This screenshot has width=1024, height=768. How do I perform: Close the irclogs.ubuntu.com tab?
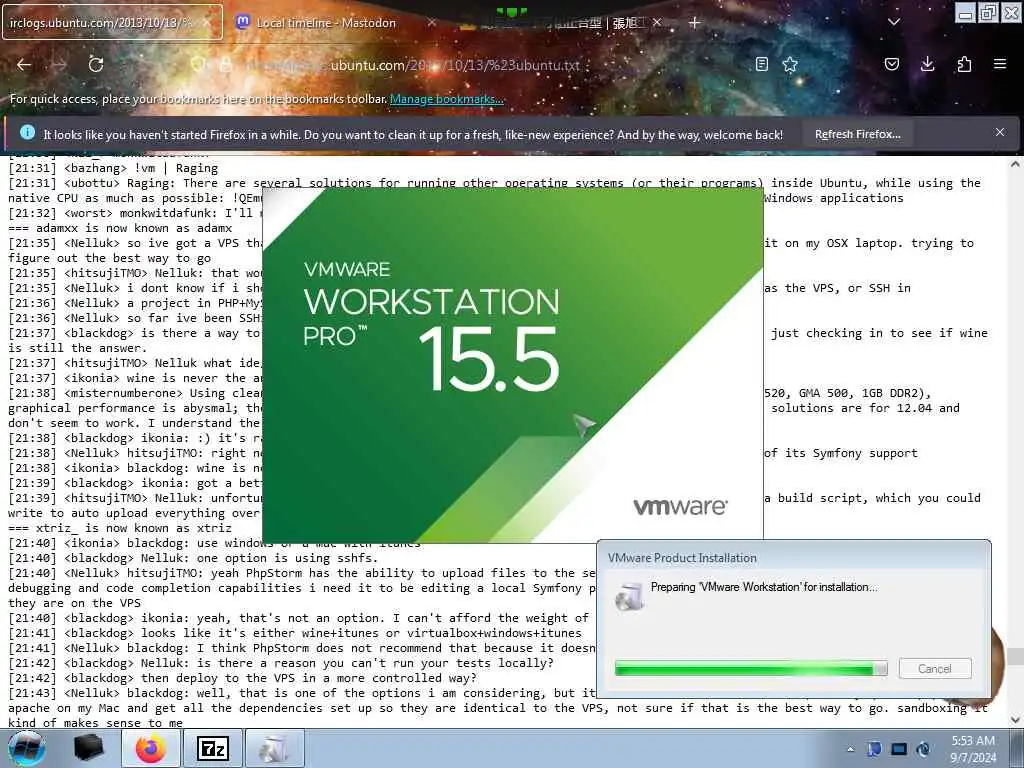206,22
